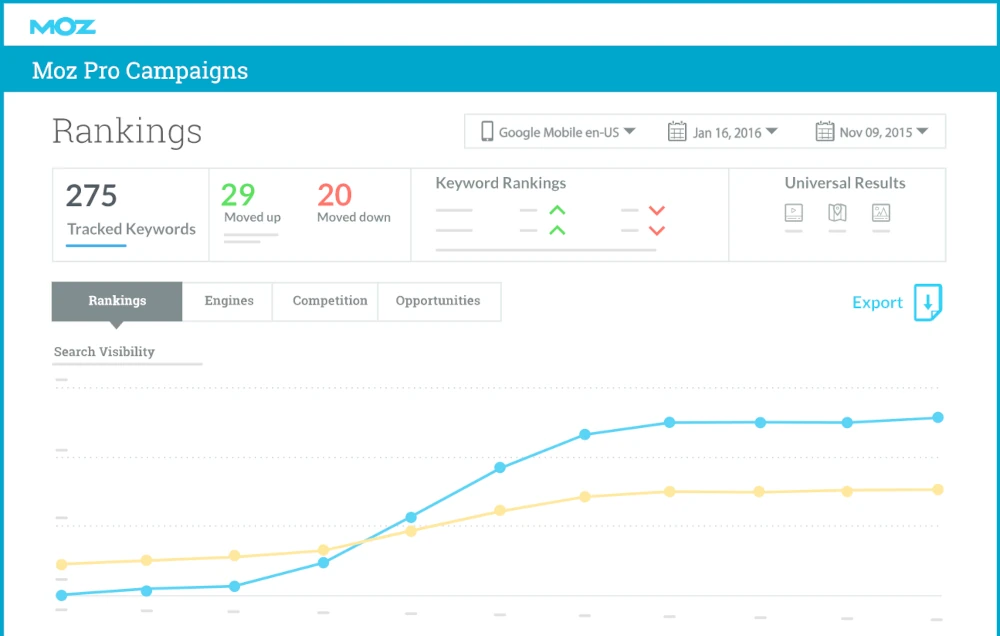Click the 20 Moved down figure
Image resolution: width=1000 pixels, height=636 pixels.
point(335,195)
